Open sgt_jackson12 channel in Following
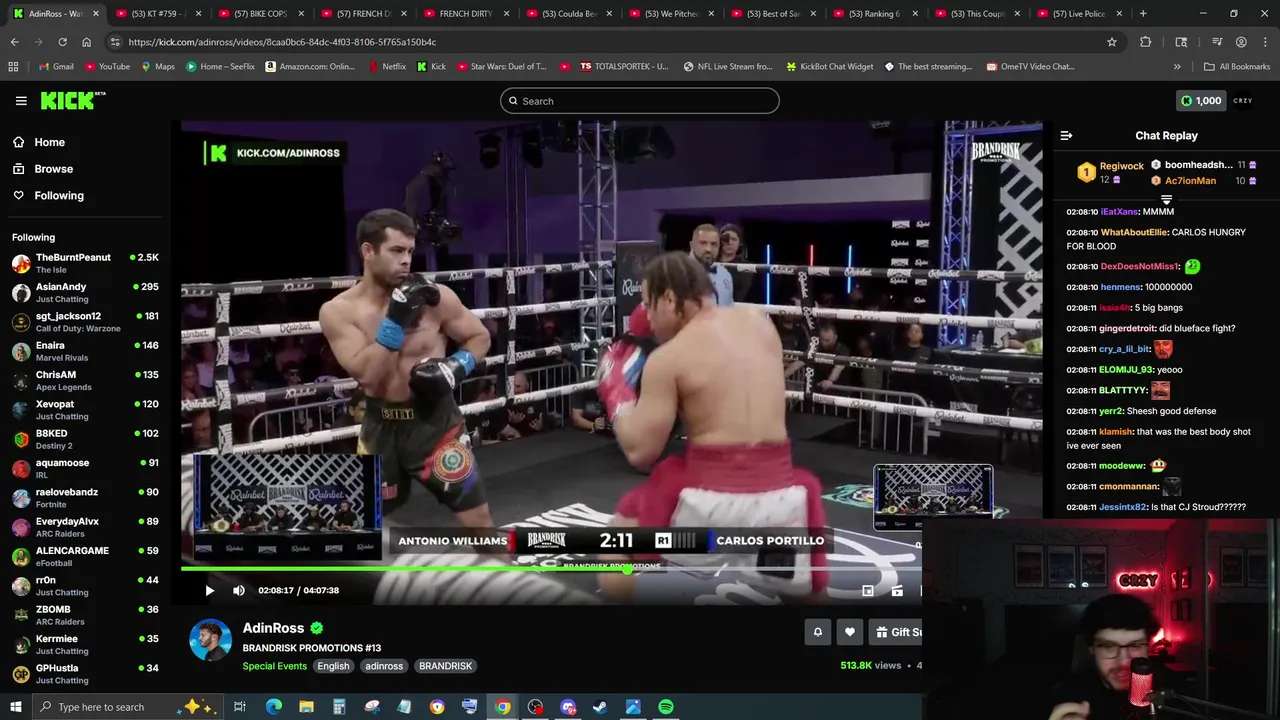1280x720 pixels. (85, 321)
